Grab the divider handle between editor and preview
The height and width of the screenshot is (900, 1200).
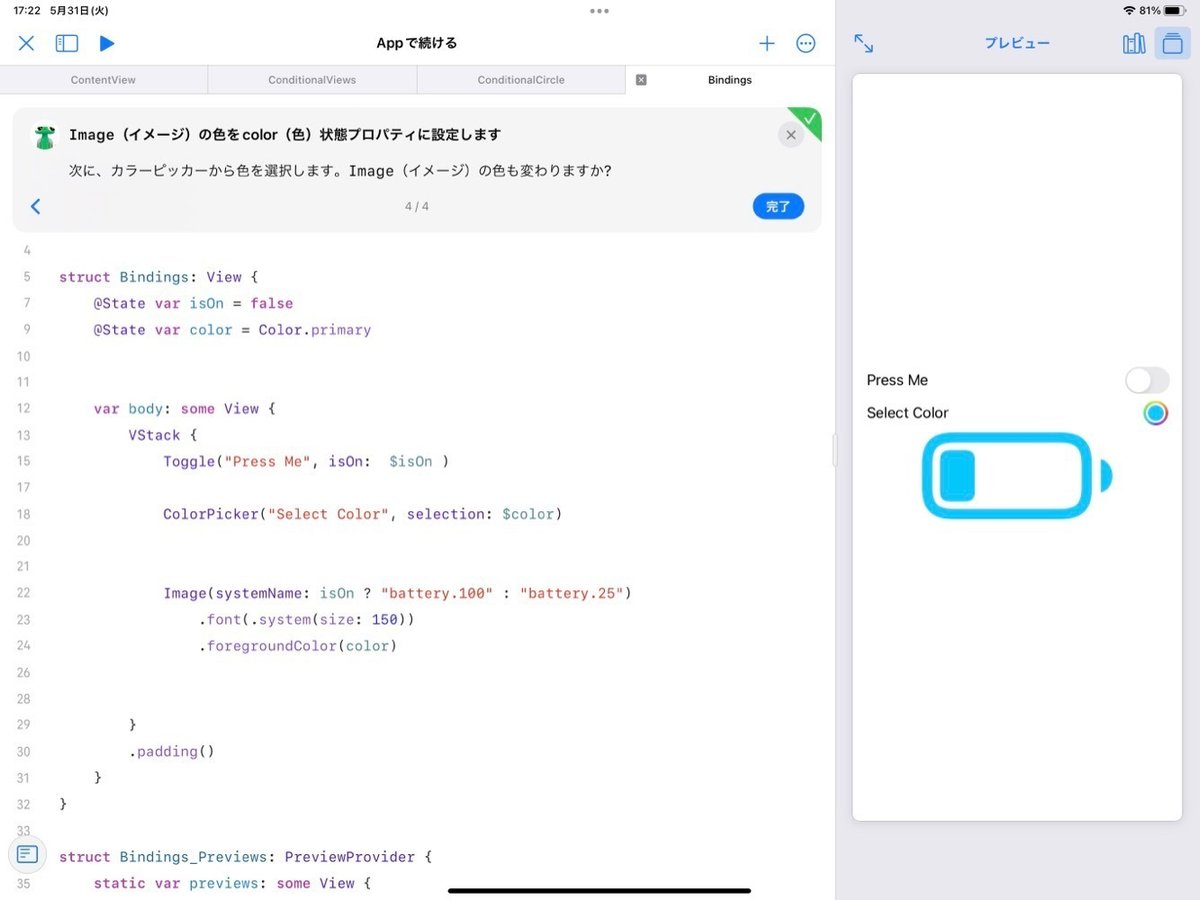pyautogui.click(x=836, y=451)
